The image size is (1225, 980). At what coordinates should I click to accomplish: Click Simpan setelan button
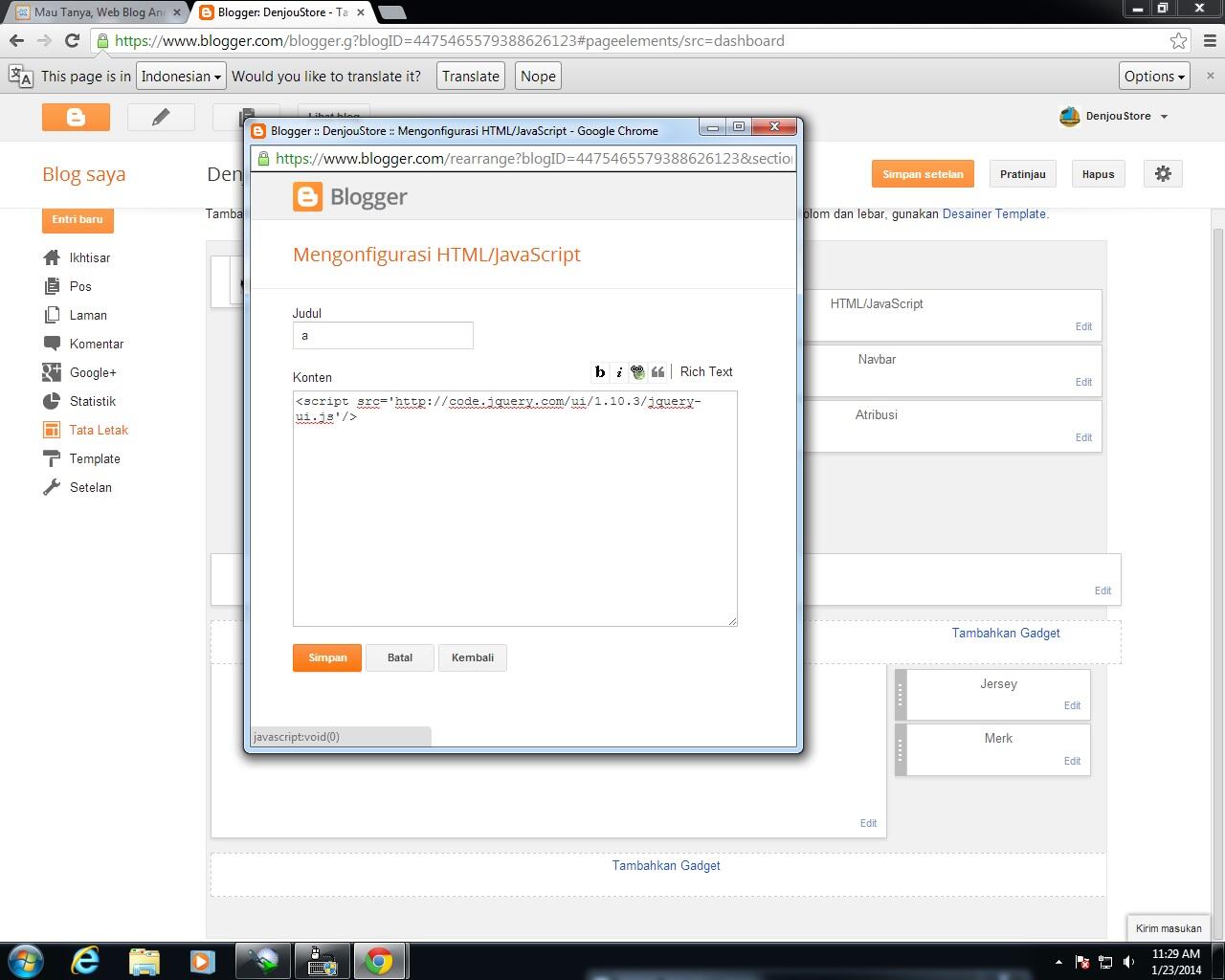[x=923, y=174]
